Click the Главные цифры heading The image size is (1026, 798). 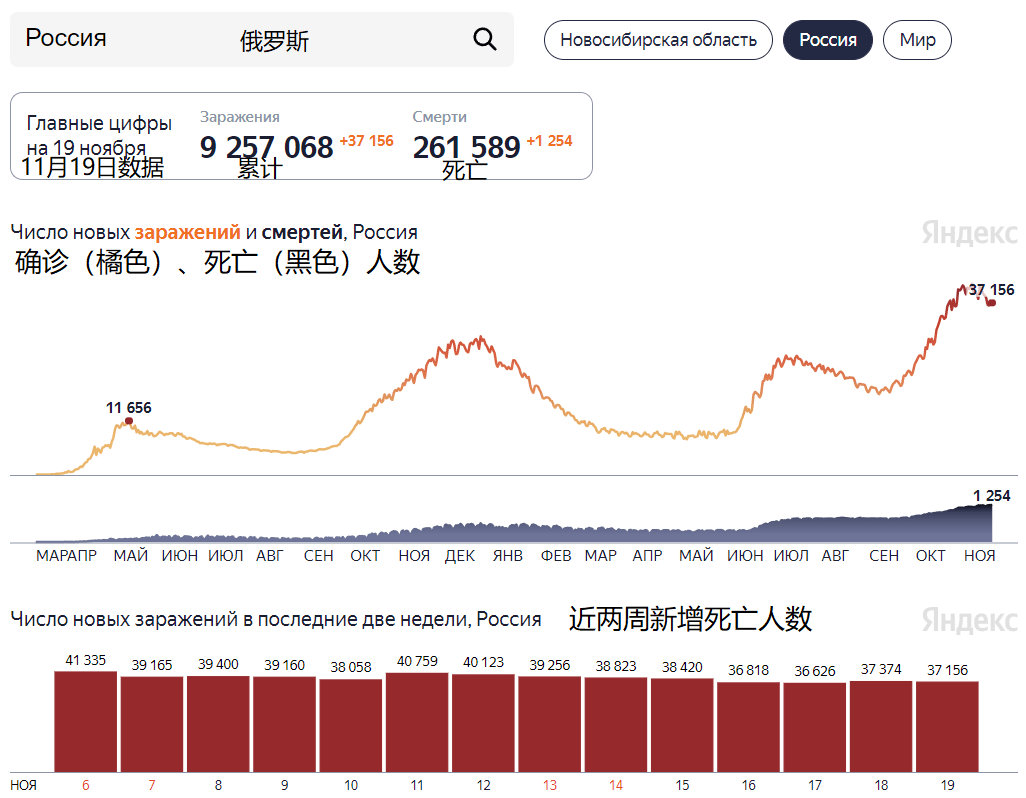click(x=99, y=123)
